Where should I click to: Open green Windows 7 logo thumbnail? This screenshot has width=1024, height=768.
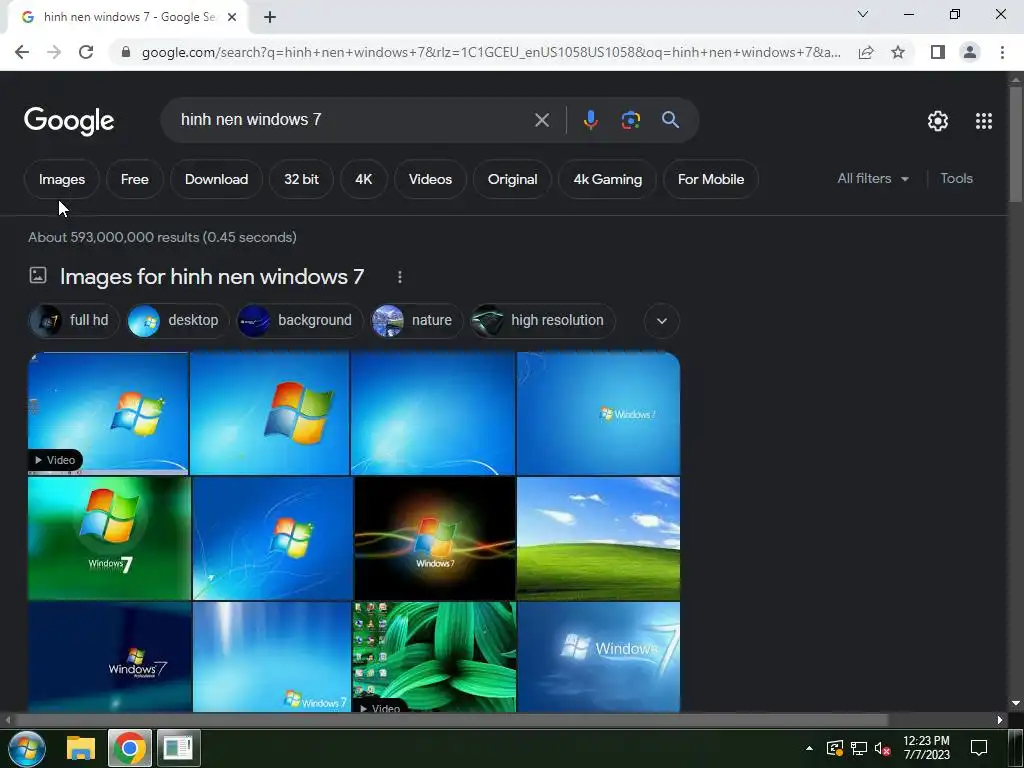click(110, 538)
